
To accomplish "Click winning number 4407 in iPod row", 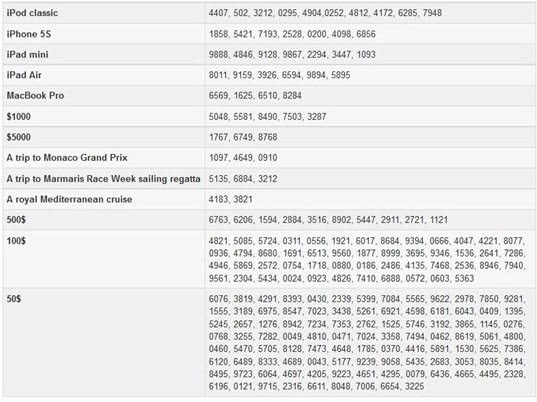I will point(218,13).
